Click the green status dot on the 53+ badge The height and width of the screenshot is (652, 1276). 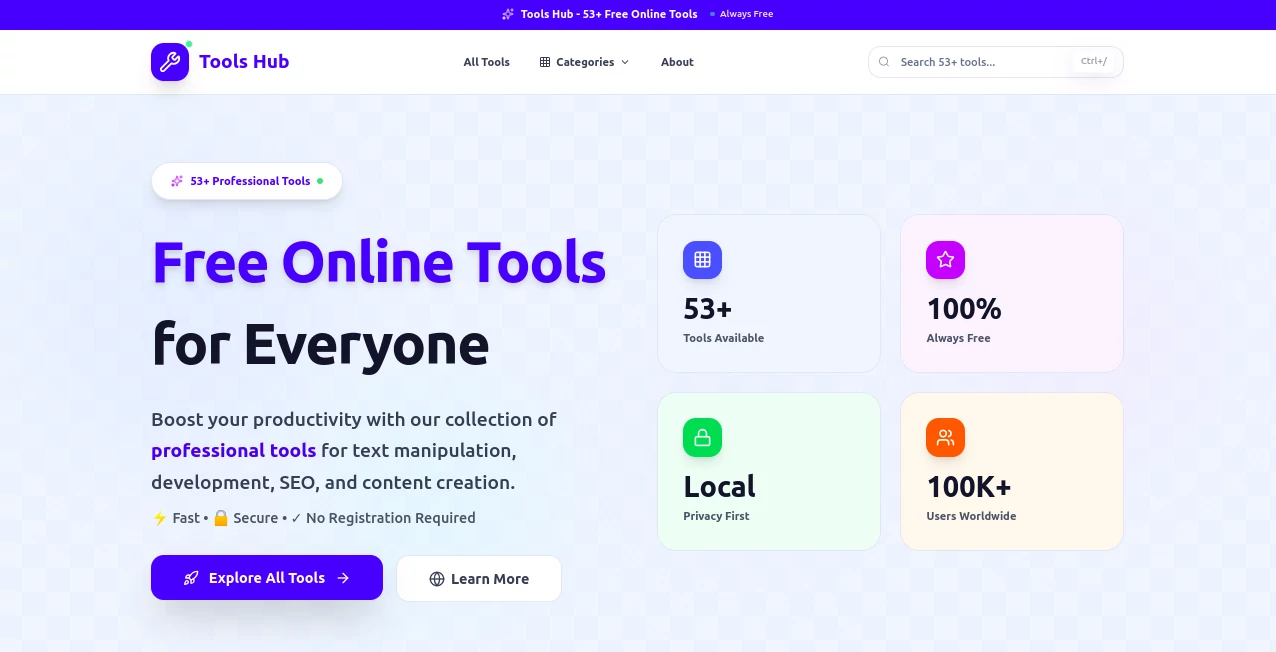pyautogui.click(x=320, y=181)
